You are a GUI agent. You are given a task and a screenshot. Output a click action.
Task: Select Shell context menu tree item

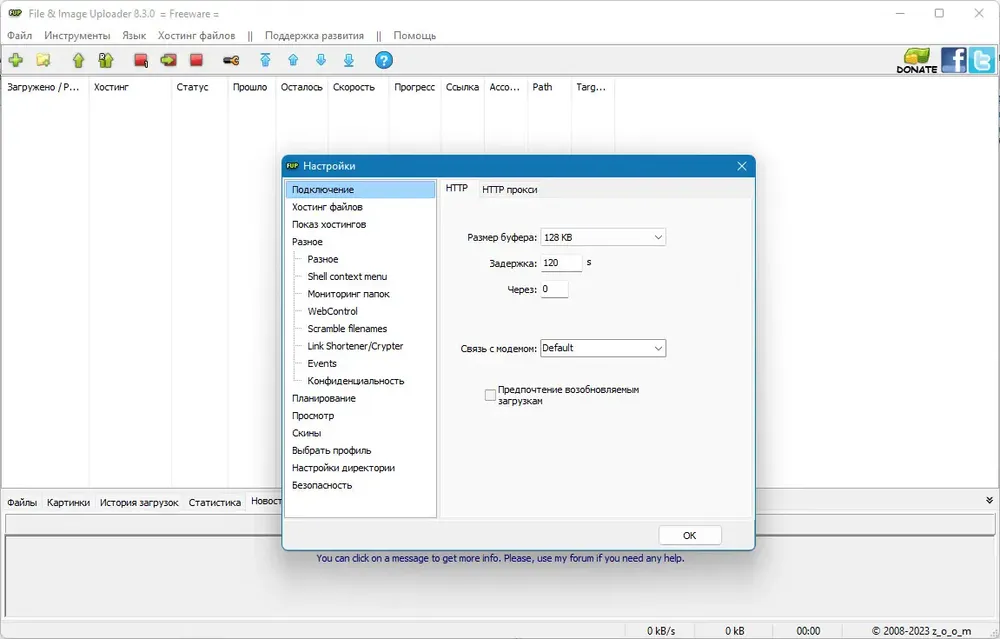(347, 276)
